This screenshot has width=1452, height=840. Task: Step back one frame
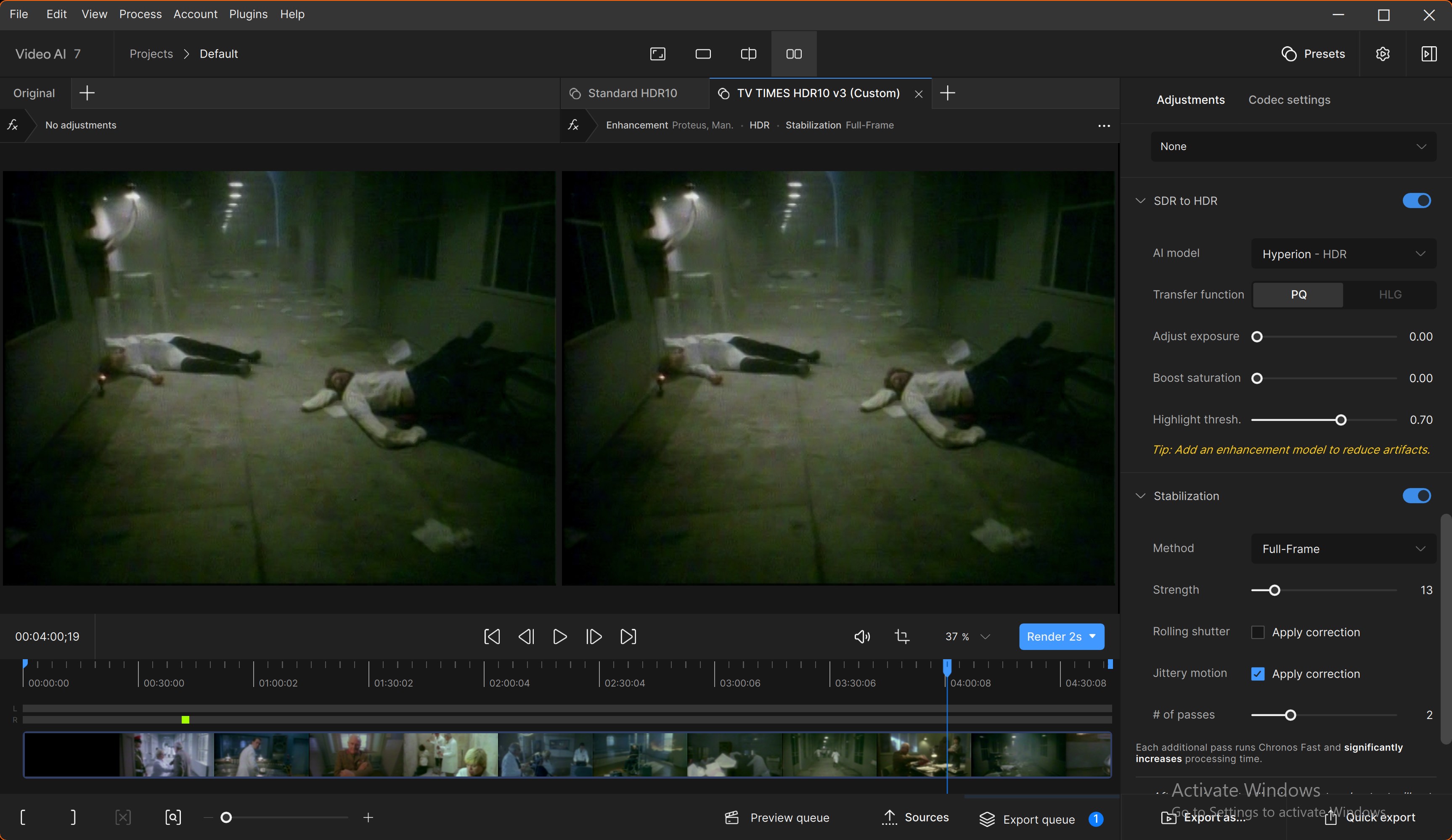pyautogui.click(x=526, y=636)
